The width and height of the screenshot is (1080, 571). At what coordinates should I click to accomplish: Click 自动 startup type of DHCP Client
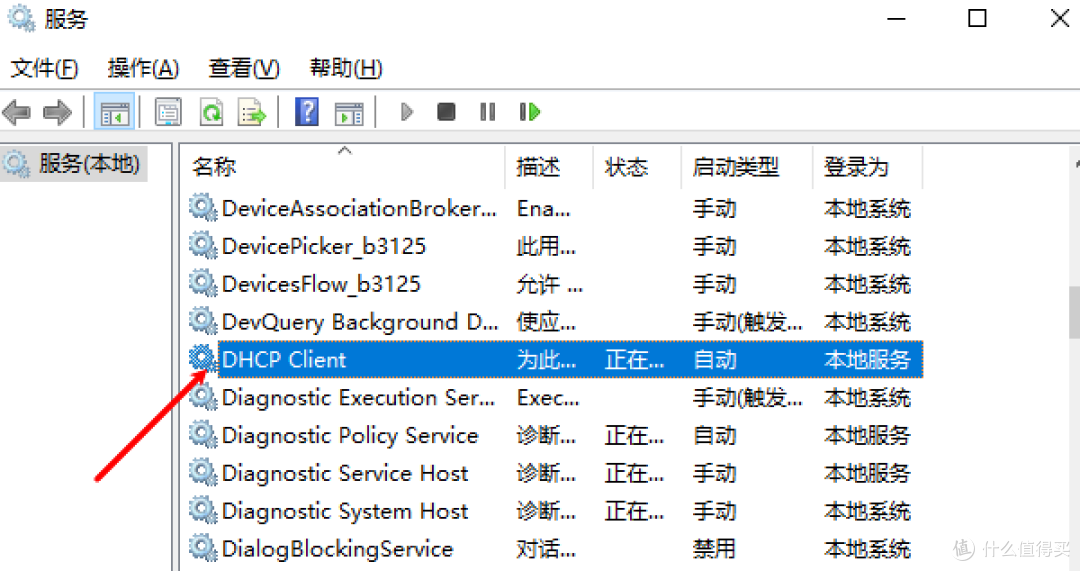pyautogui.click(x=714, y=360)
